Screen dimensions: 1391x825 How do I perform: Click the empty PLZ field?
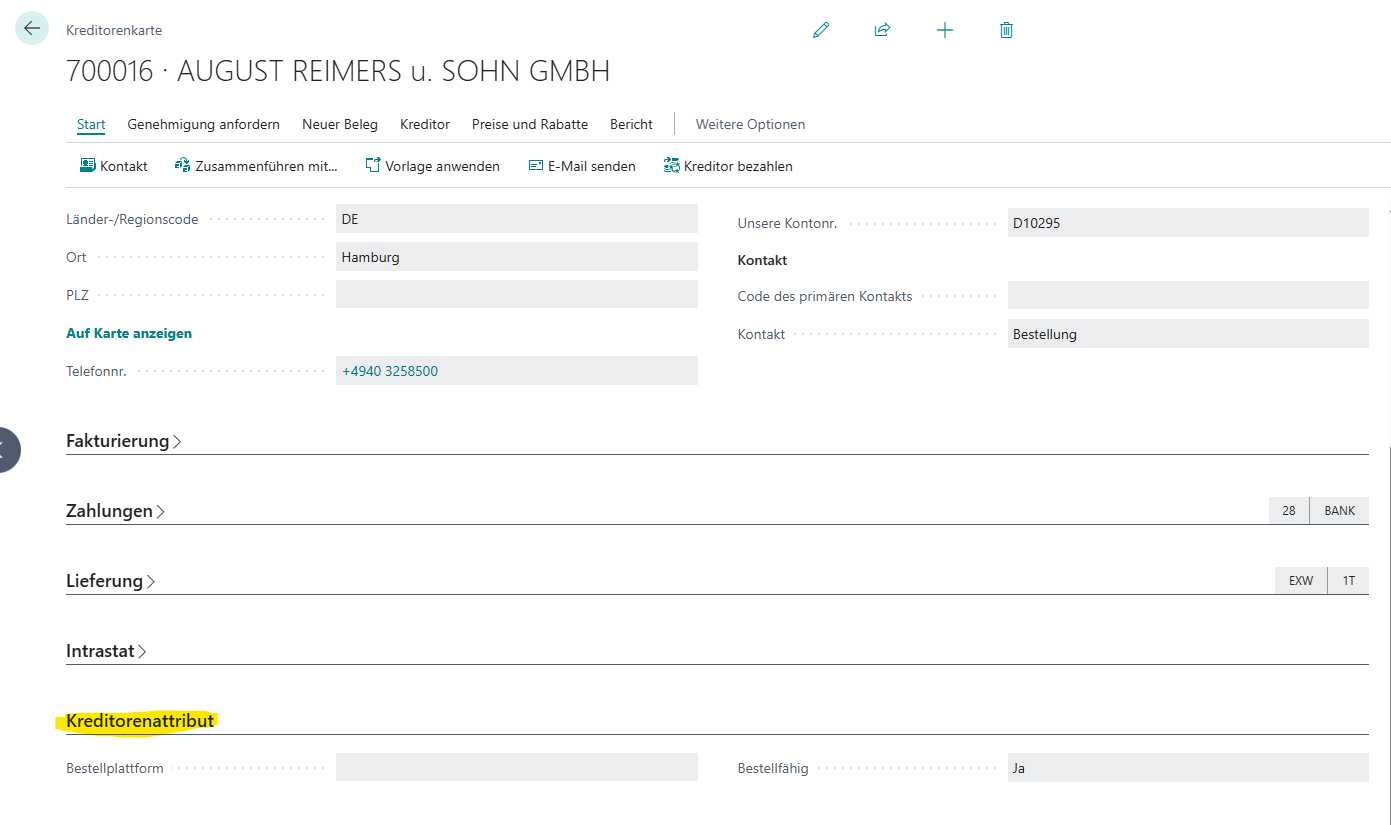pos(517,295)
